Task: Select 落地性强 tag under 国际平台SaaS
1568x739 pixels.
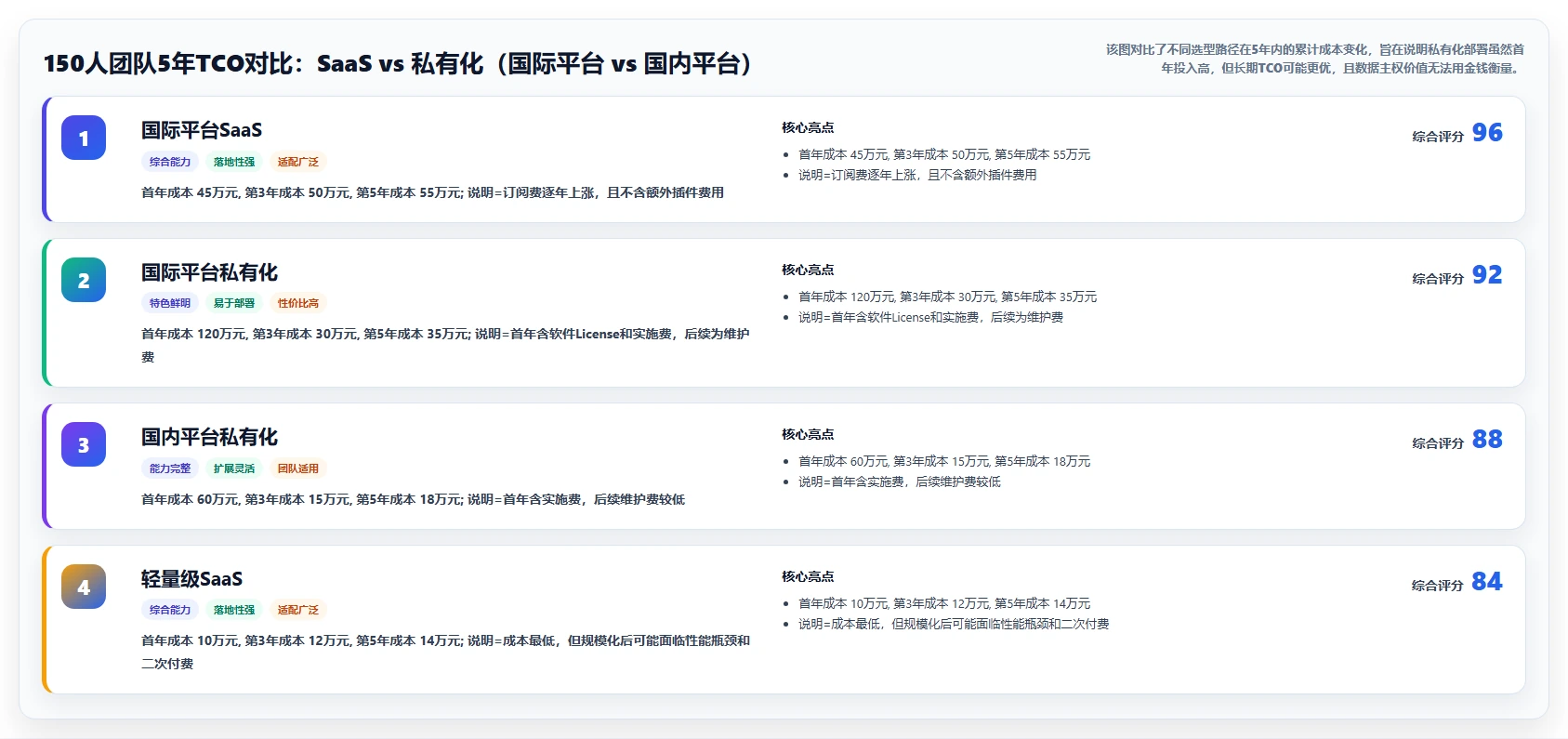Action: 234,162
